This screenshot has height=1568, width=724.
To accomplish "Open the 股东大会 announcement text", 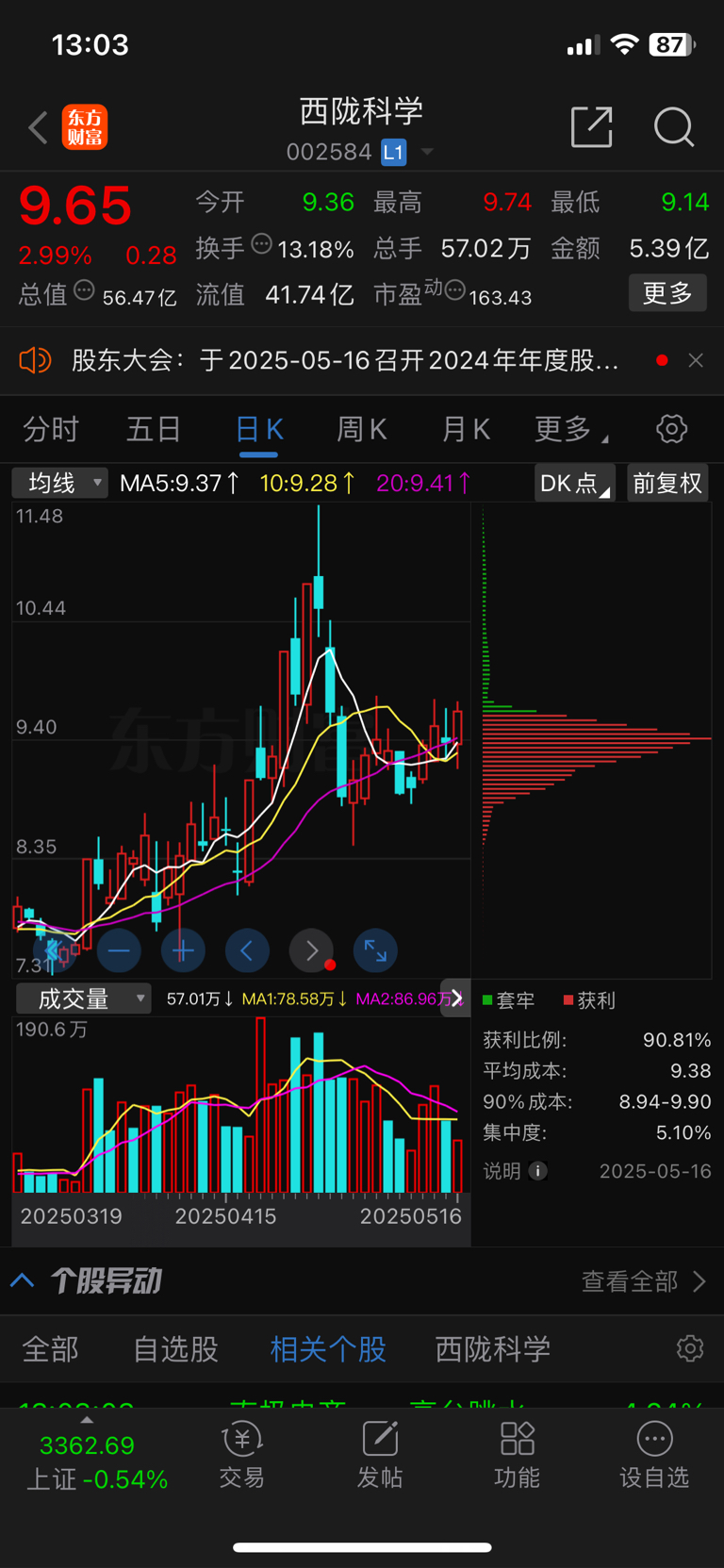I will click(345, 360).
